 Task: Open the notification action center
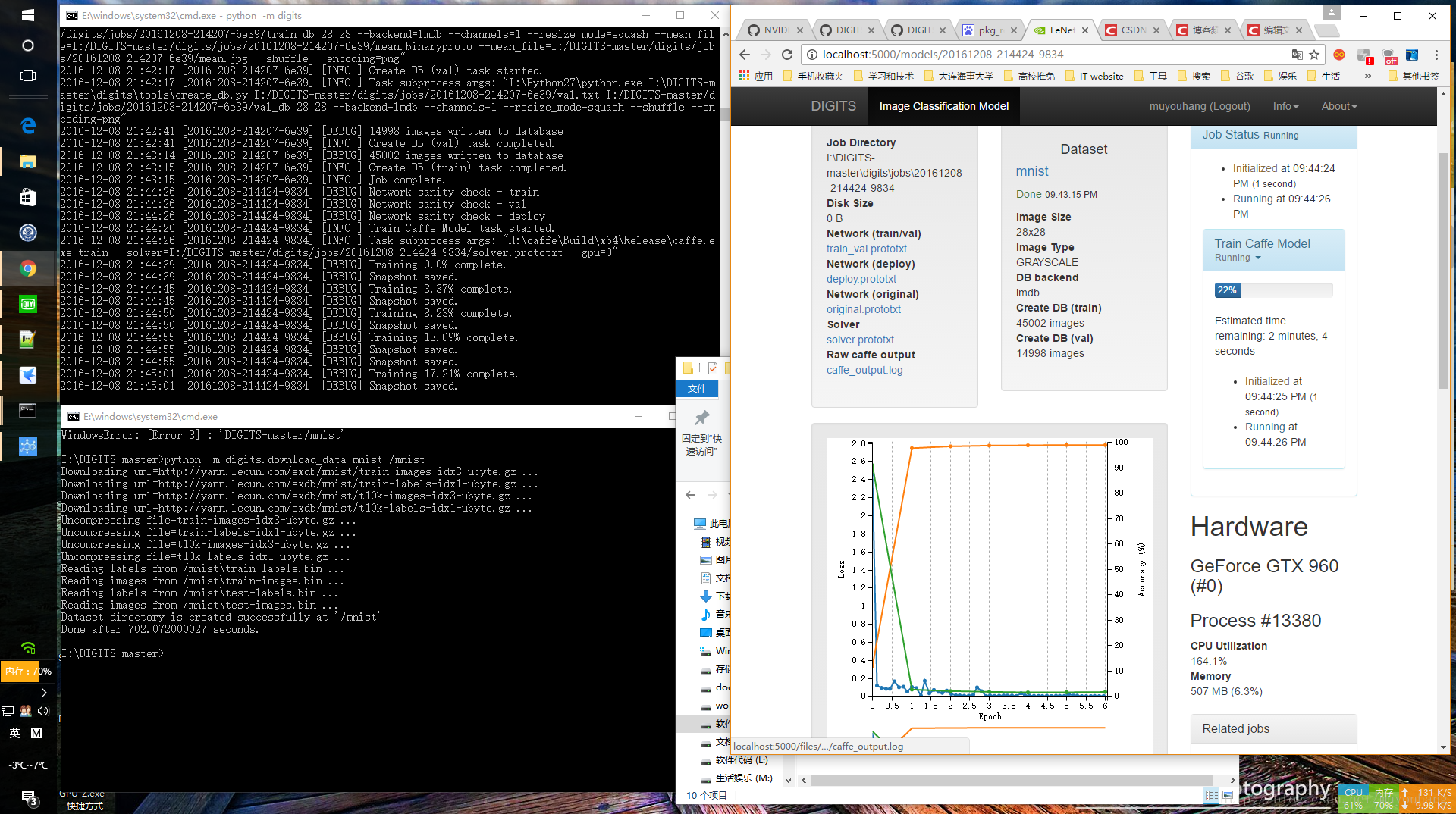pyautogui.click(x=29, y=797)
